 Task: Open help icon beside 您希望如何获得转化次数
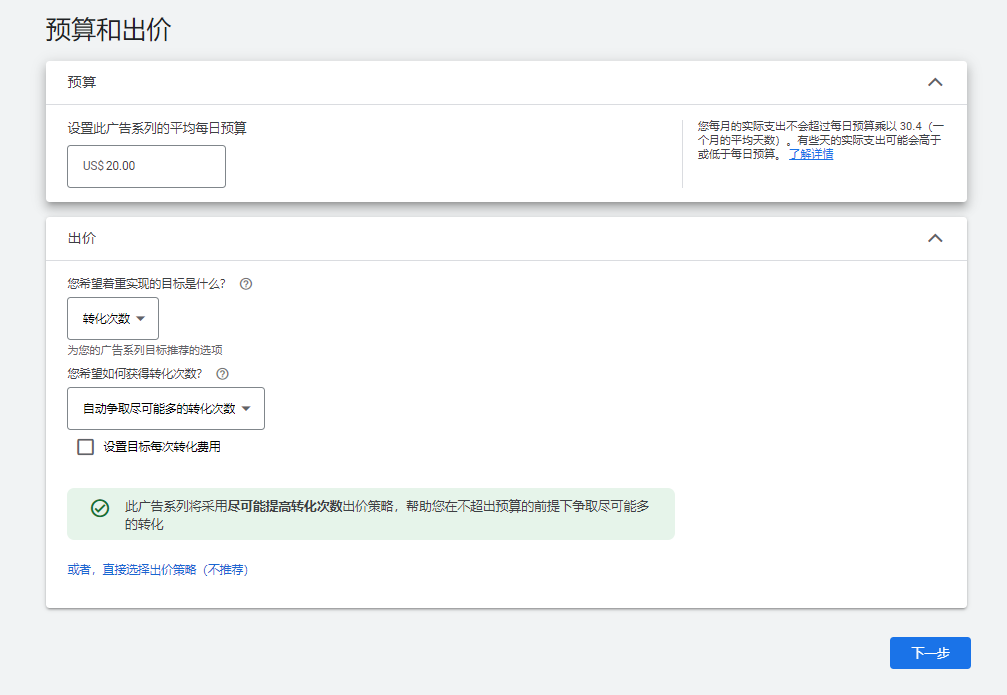coord(222,374)
